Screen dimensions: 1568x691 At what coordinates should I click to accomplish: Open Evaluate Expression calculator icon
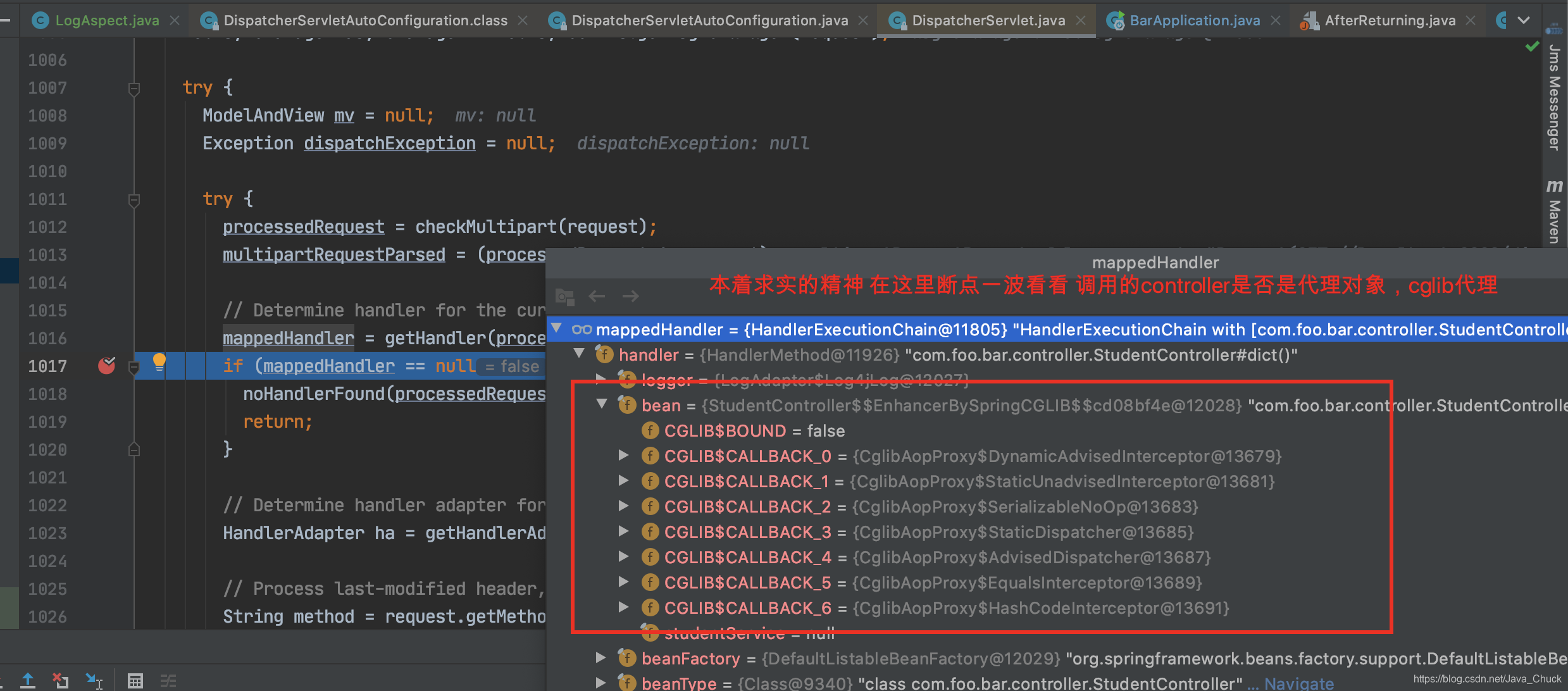coord(135,680)
